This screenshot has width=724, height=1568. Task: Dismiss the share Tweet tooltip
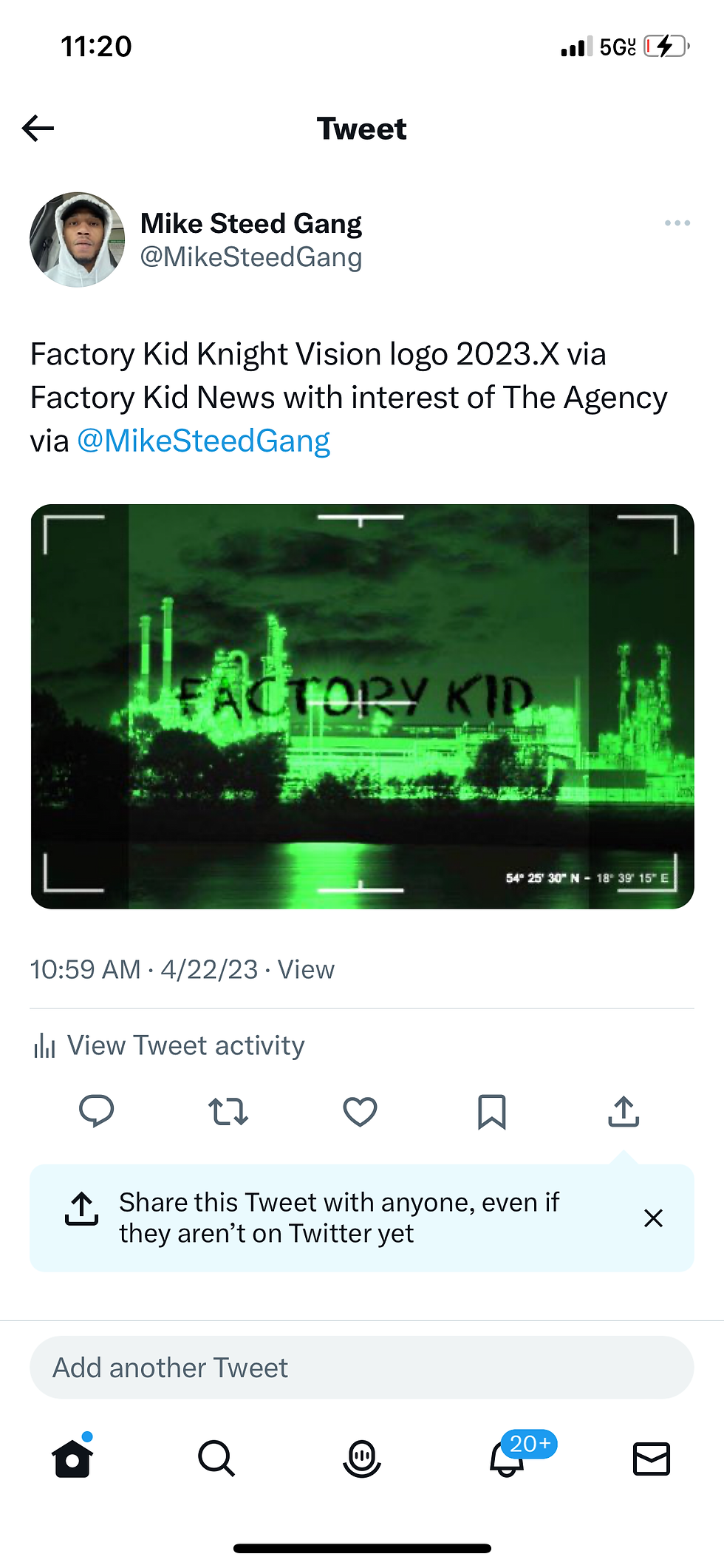(x=653, y=1218)
